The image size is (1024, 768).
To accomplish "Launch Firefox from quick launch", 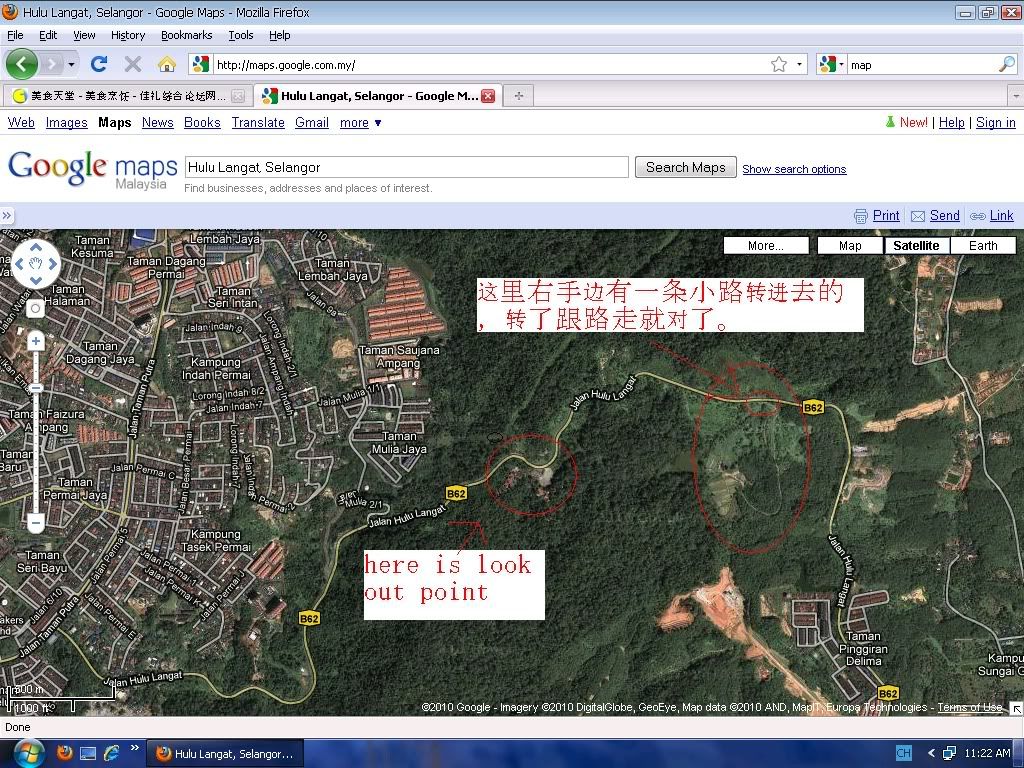I will pos(64,753).
